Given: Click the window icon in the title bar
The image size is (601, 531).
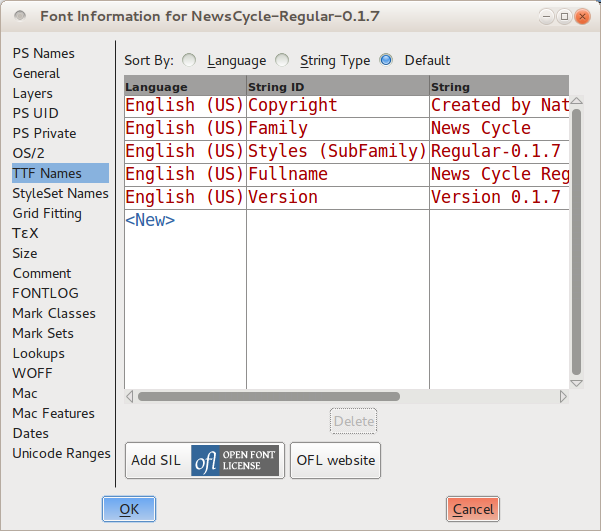Looking at the screenshot, I should pos(17,17).
